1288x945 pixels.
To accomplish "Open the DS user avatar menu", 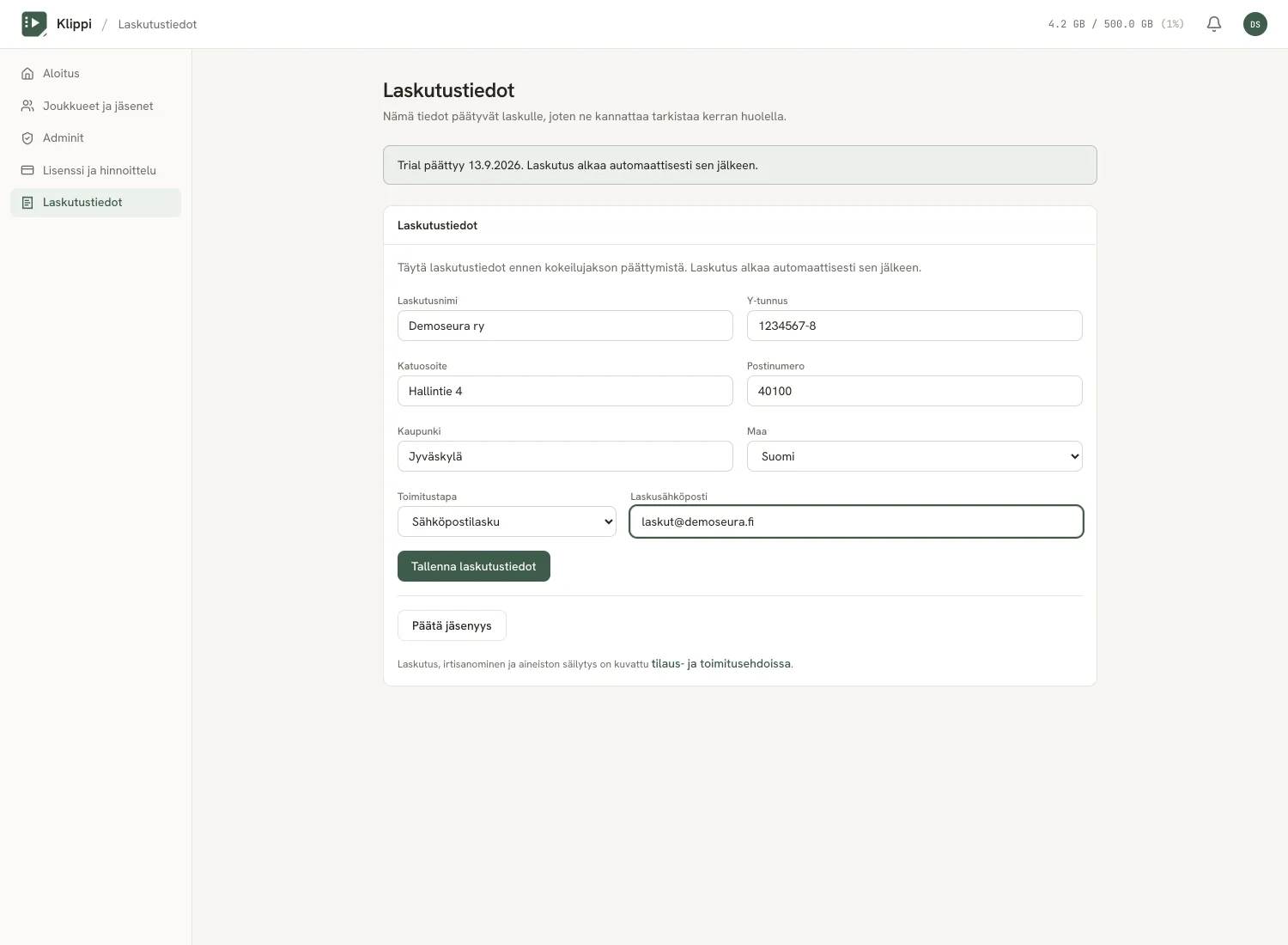I will click(x=1255, y=24).
